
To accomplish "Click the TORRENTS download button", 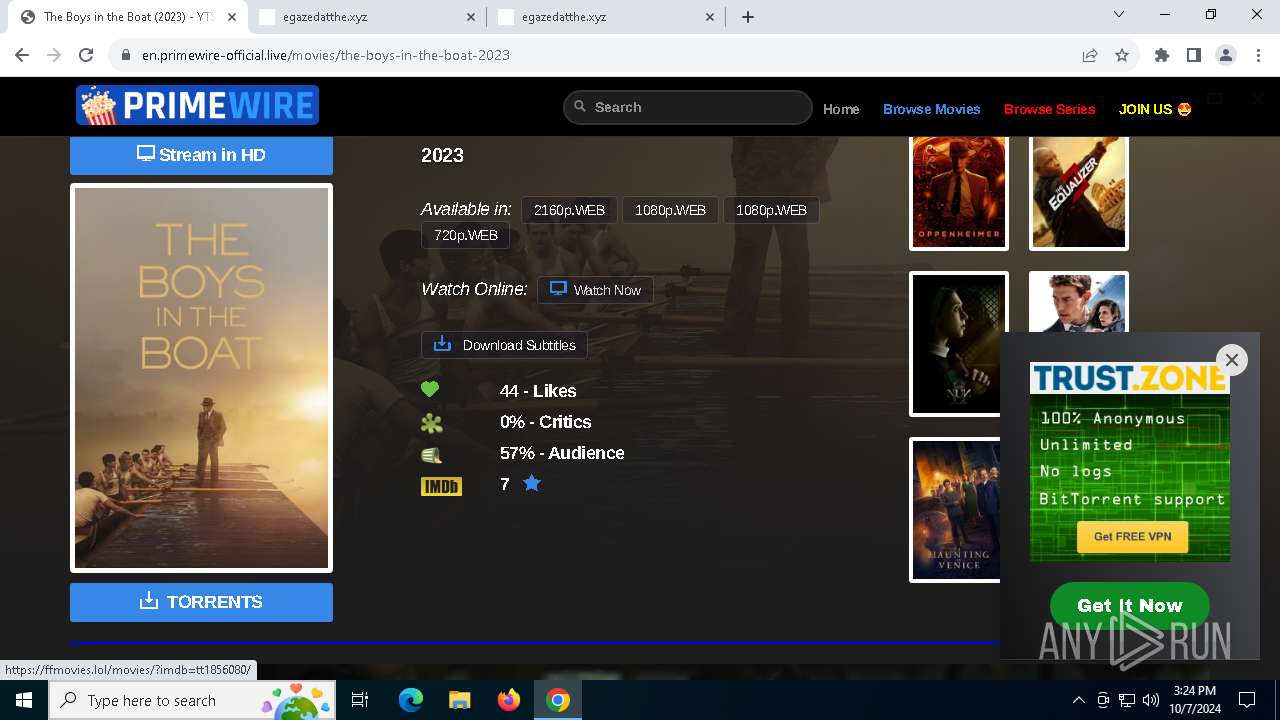I will [x=201, y=602].
